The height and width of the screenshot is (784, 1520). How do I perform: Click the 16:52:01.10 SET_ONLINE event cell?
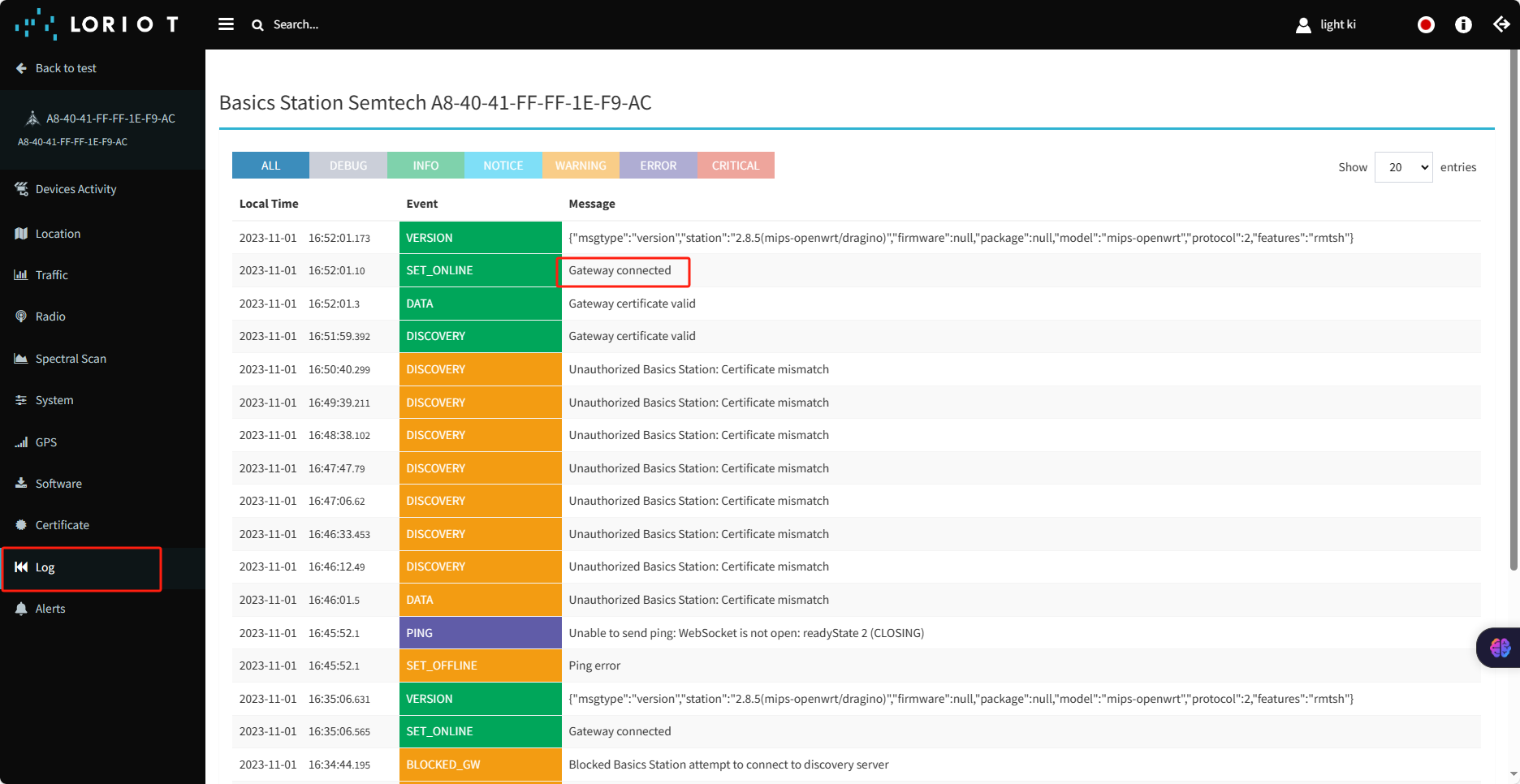(480, 270)
